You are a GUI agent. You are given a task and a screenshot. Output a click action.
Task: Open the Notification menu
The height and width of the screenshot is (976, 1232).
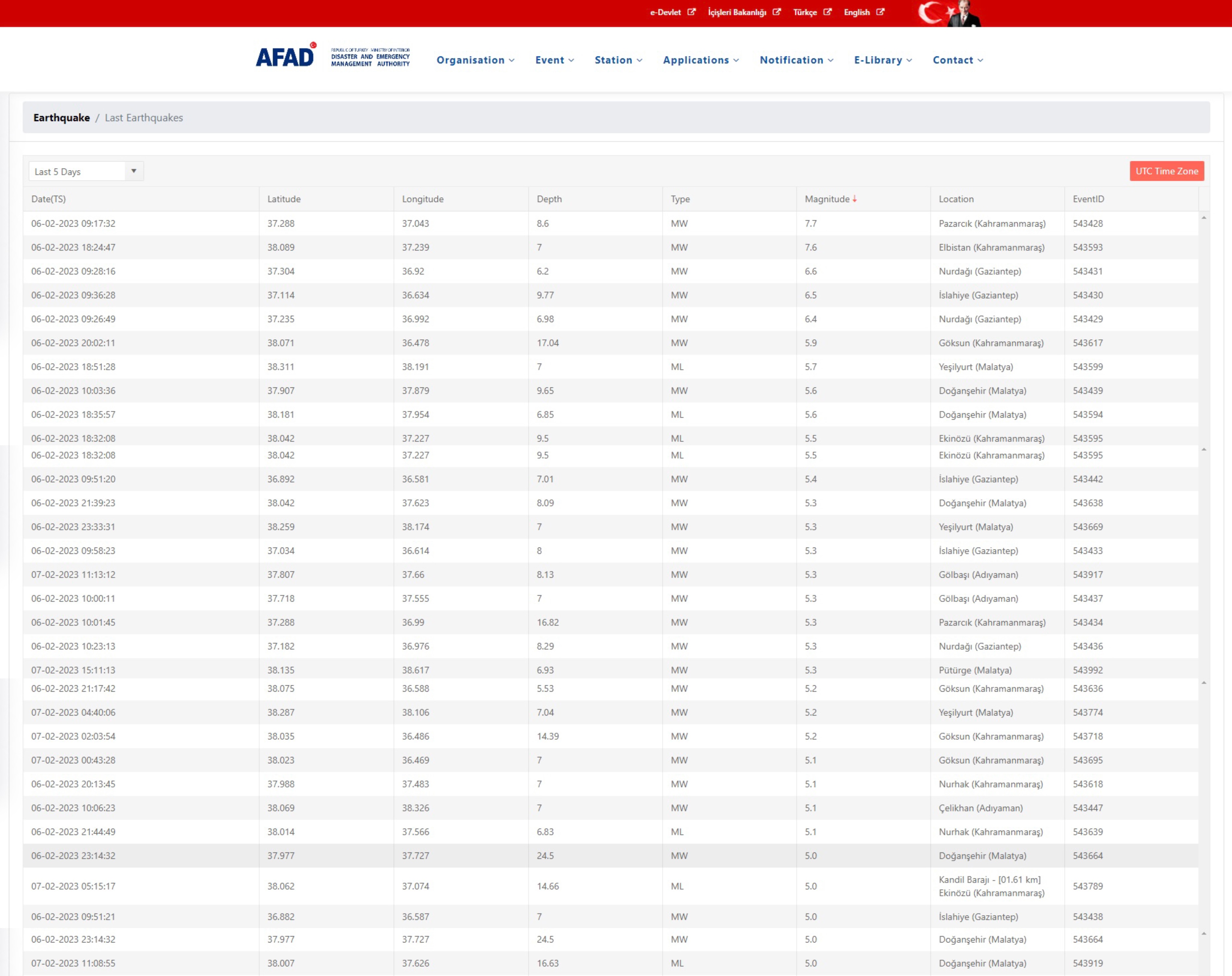(x=797, y=60)
